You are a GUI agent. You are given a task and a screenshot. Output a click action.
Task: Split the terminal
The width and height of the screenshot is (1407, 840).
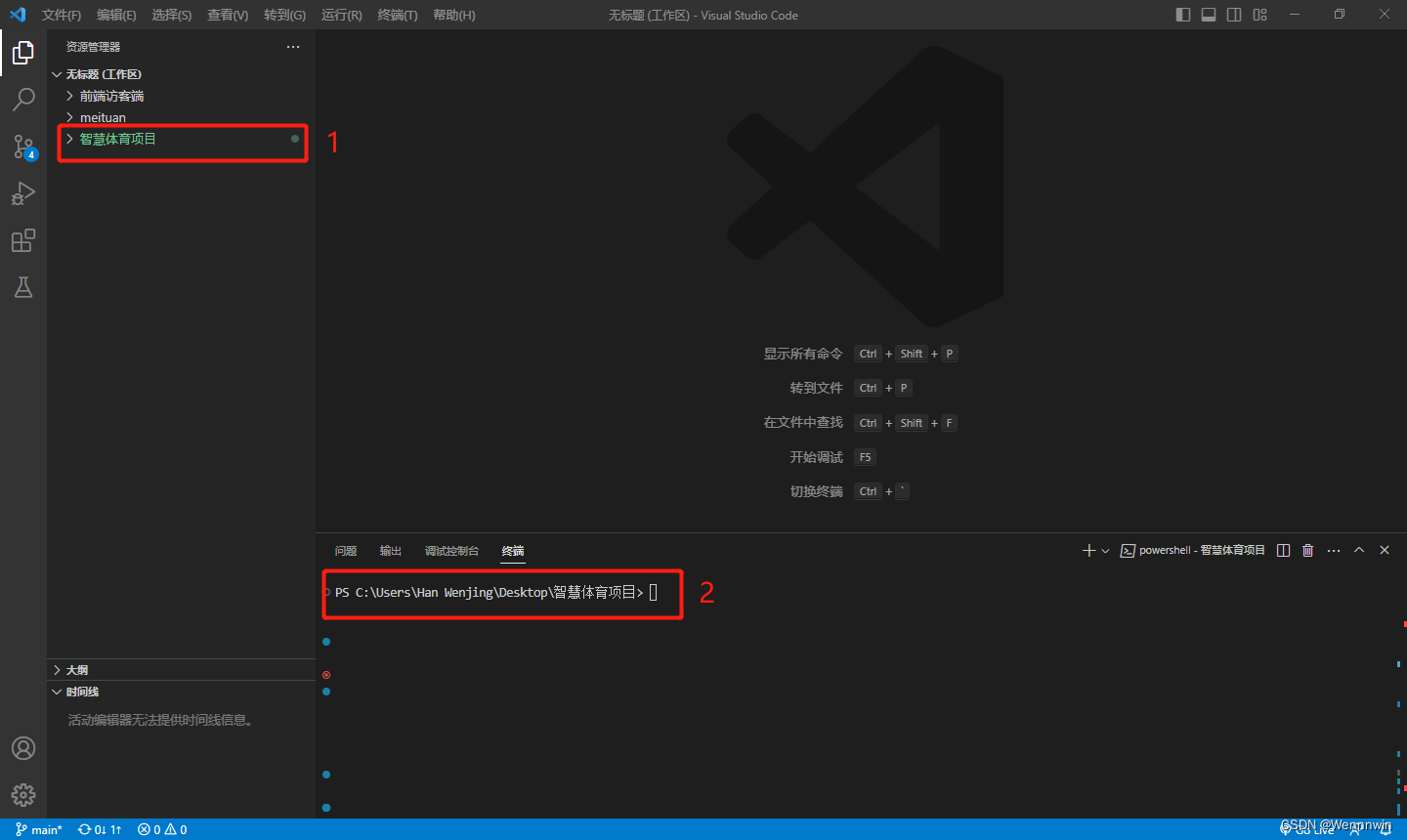1284,551
